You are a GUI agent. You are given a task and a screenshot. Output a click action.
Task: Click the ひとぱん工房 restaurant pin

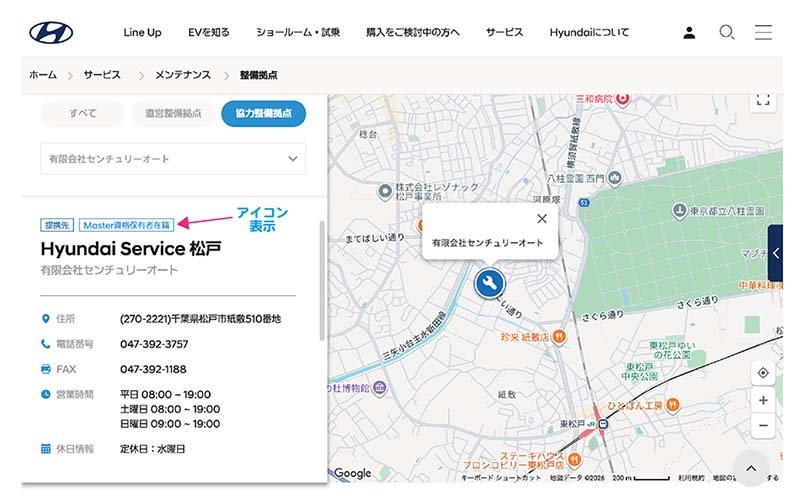(673, 406)
